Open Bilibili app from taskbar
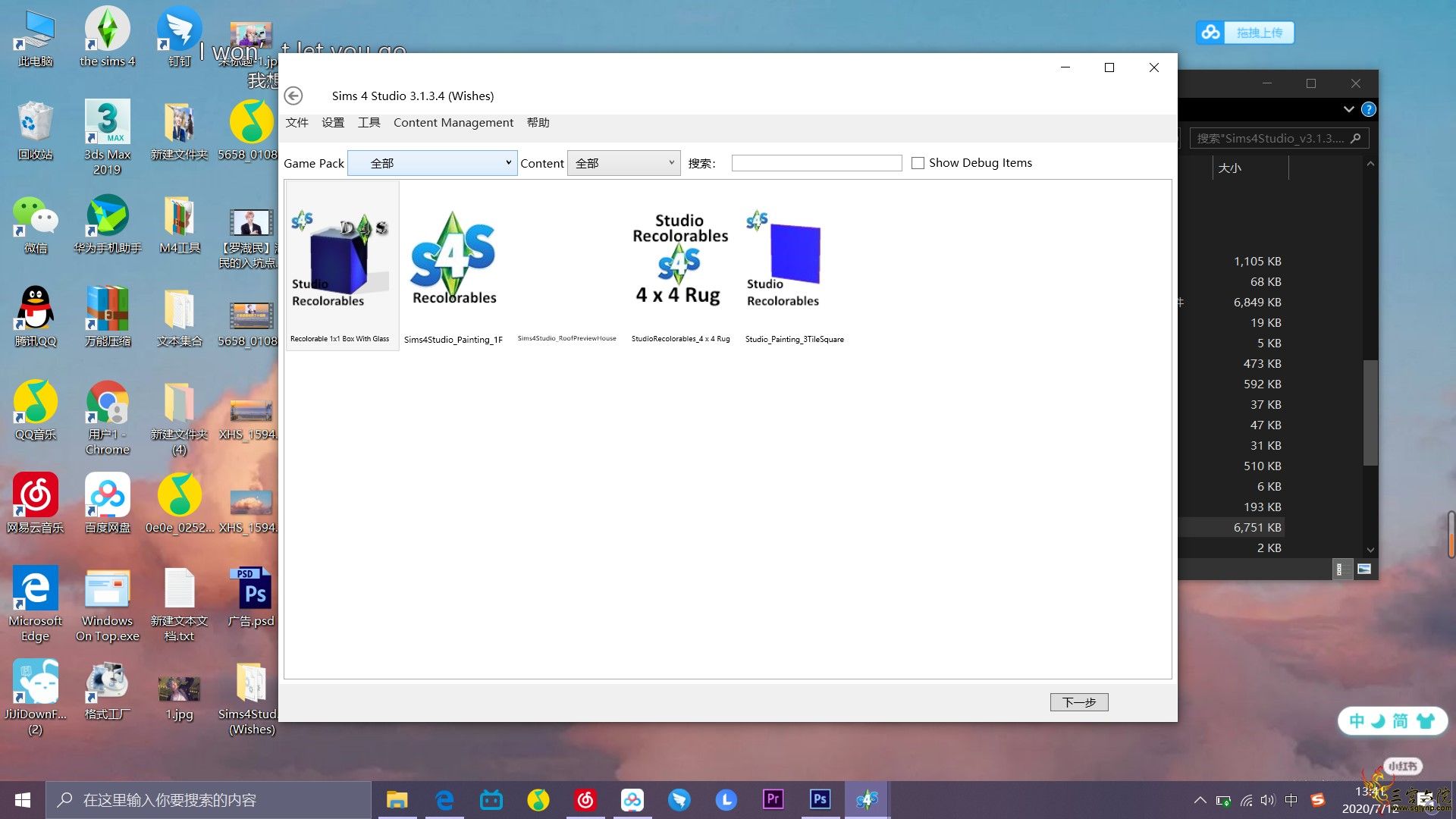This screenshot has width=1456, height=819. tap(491, 800)
